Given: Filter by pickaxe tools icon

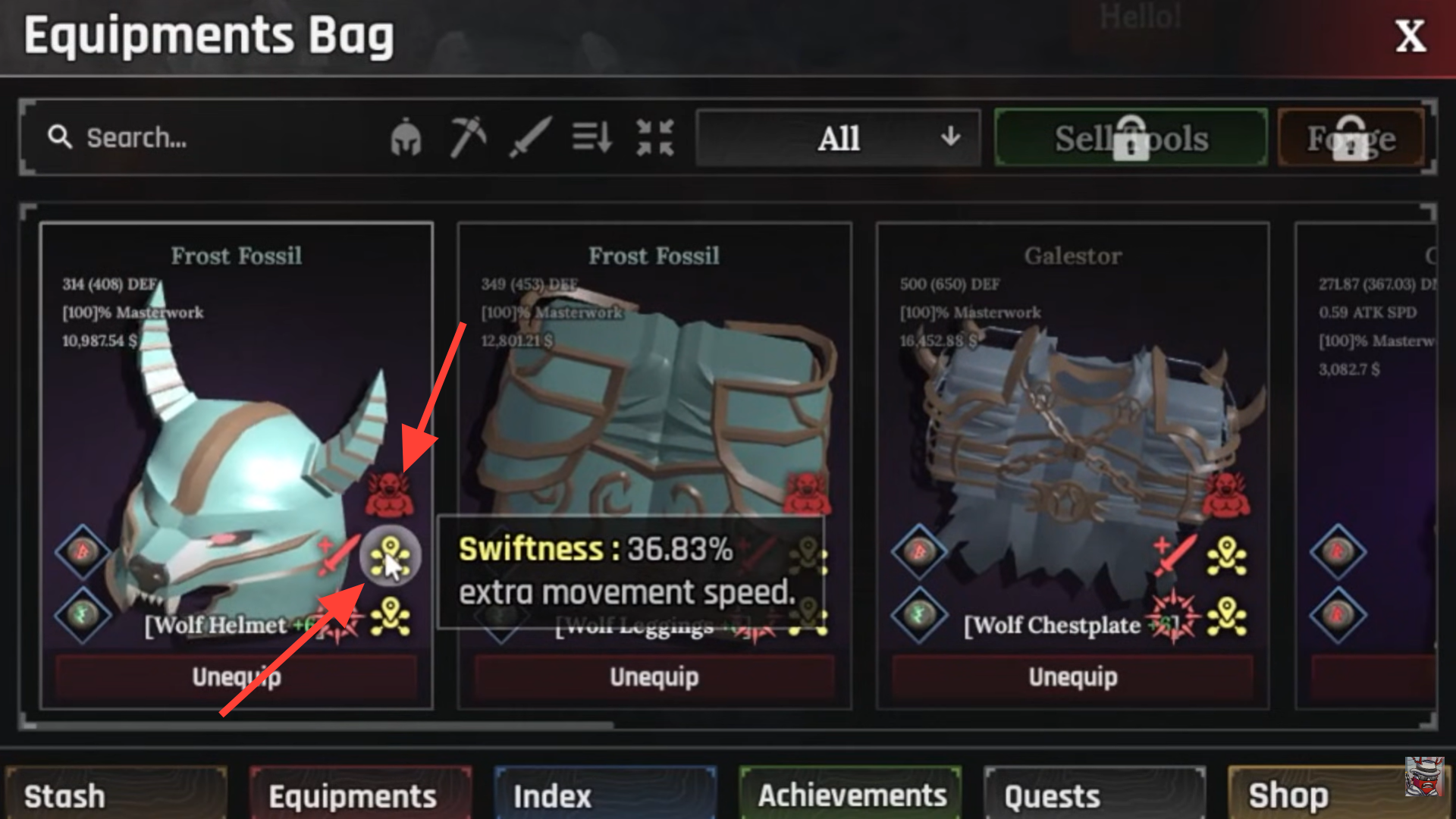Looking at the screenshot, I should [468, 137].
